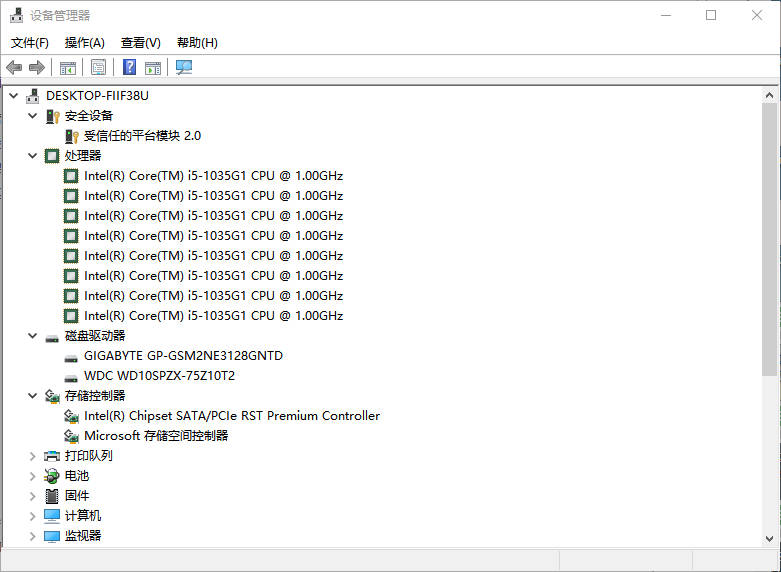781x572 pixels.
Task: Click the scrollbar up arrow in the device tree
Action: (770, 95)
